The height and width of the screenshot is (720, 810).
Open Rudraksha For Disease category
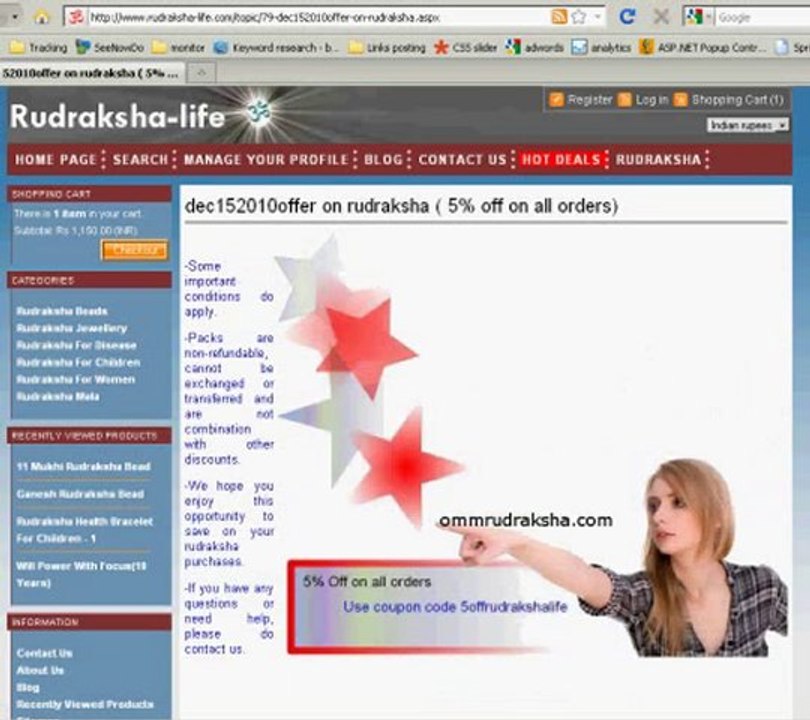click(76, 345)
